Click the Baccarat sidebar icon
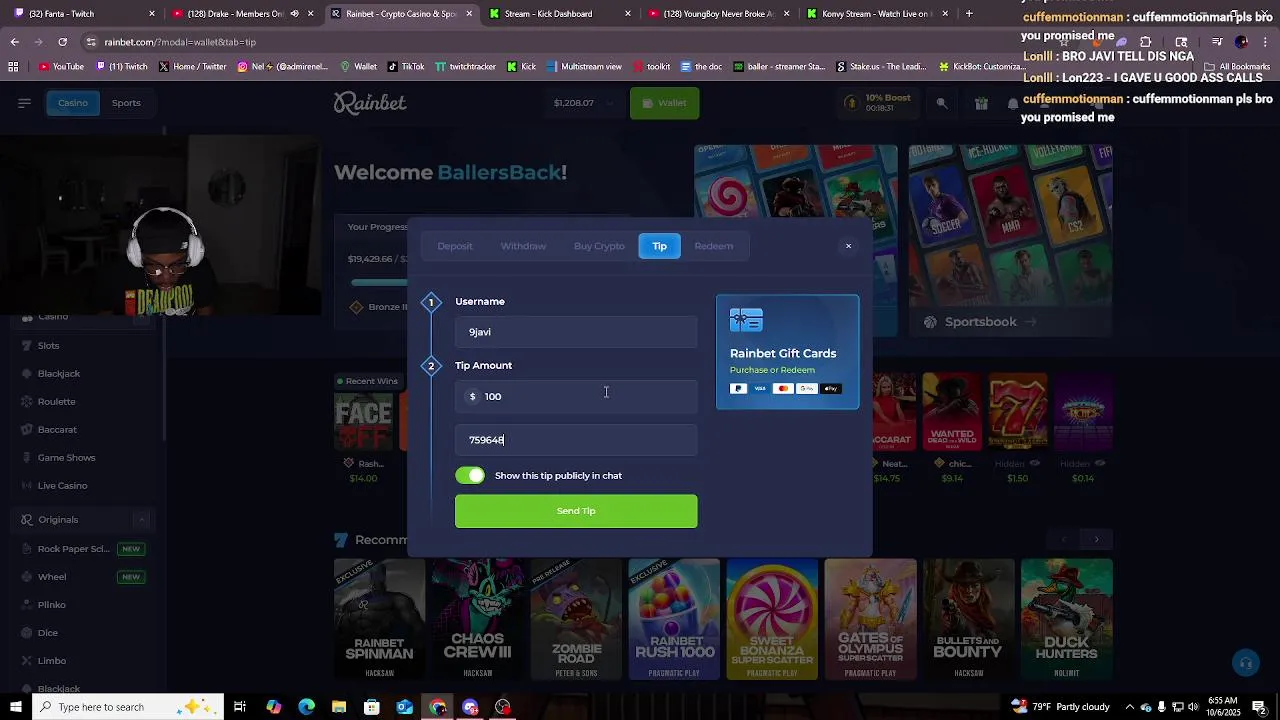Screen dimensions: 1280x720 [x=28, y=429]
